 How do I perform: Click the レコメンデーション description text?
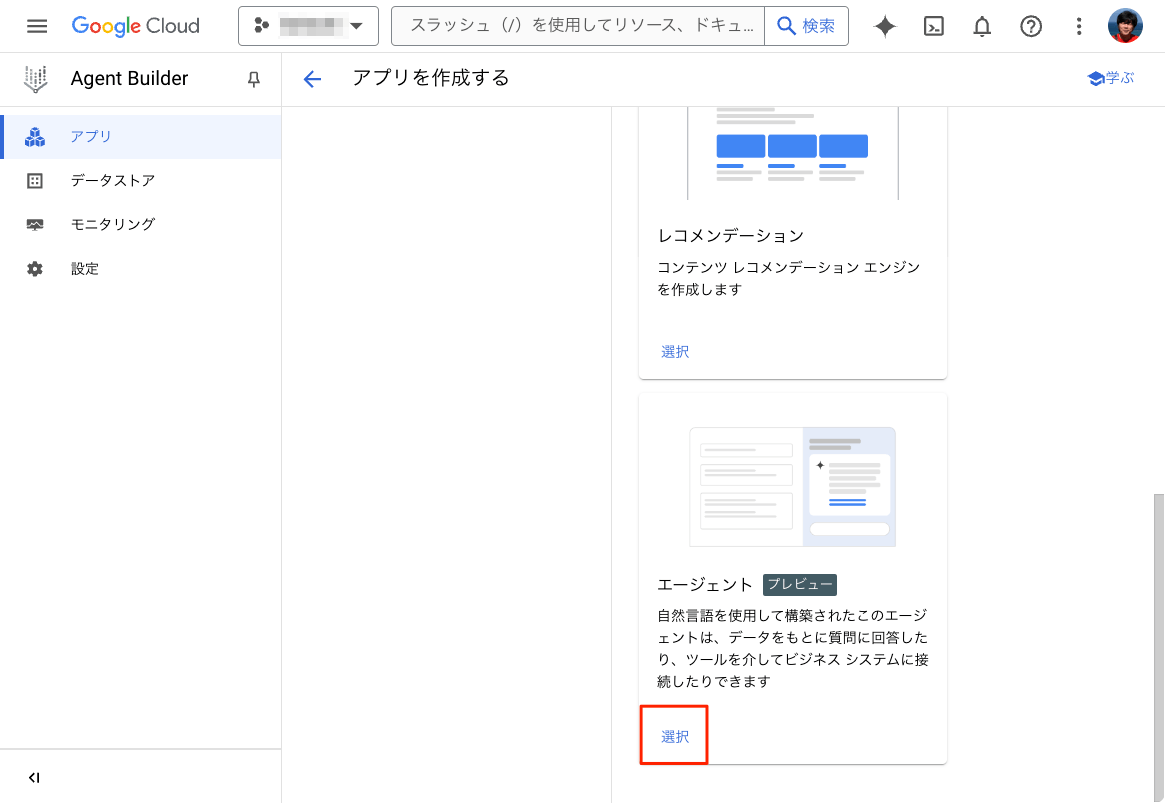pyautogui.click(x=789, y=279)
